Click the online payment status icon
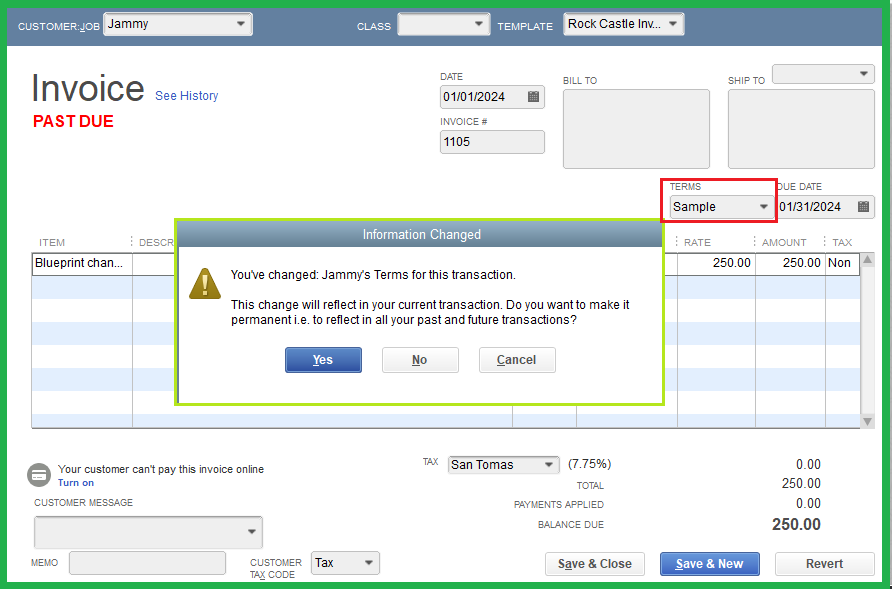Viewport: 892px width, 589px height. [38, 475]
